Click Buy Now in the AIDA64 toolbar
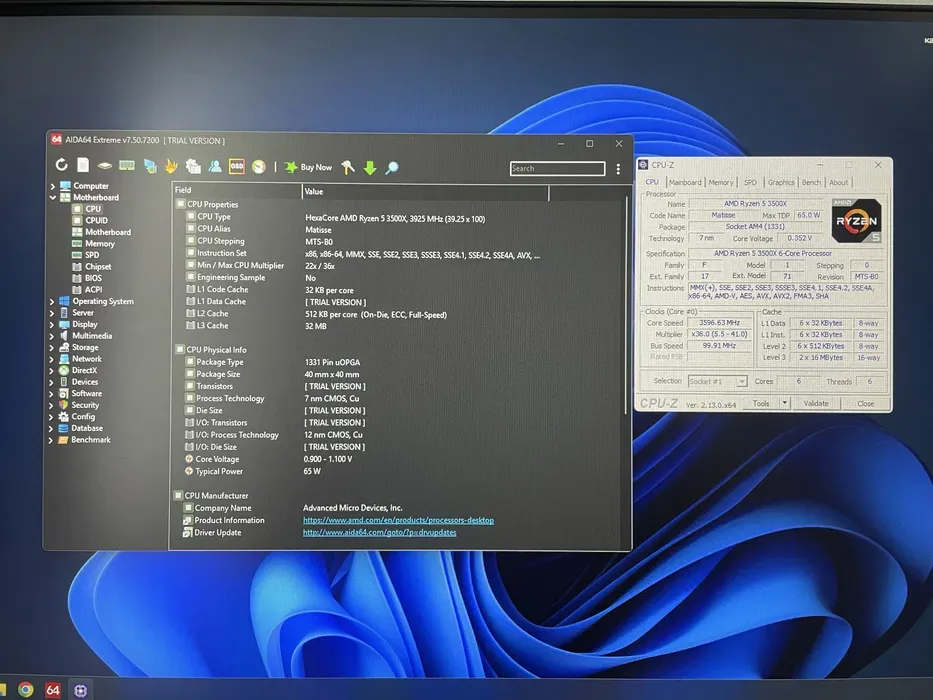Image resolution: width=933 pixels, height=700 pixels. 308,167
